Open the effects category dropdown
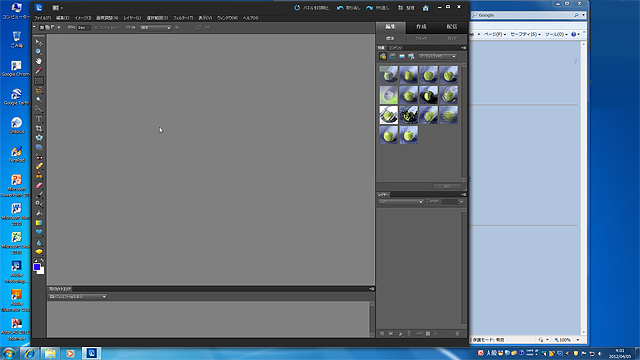640x360 pixels. (437, 56)
